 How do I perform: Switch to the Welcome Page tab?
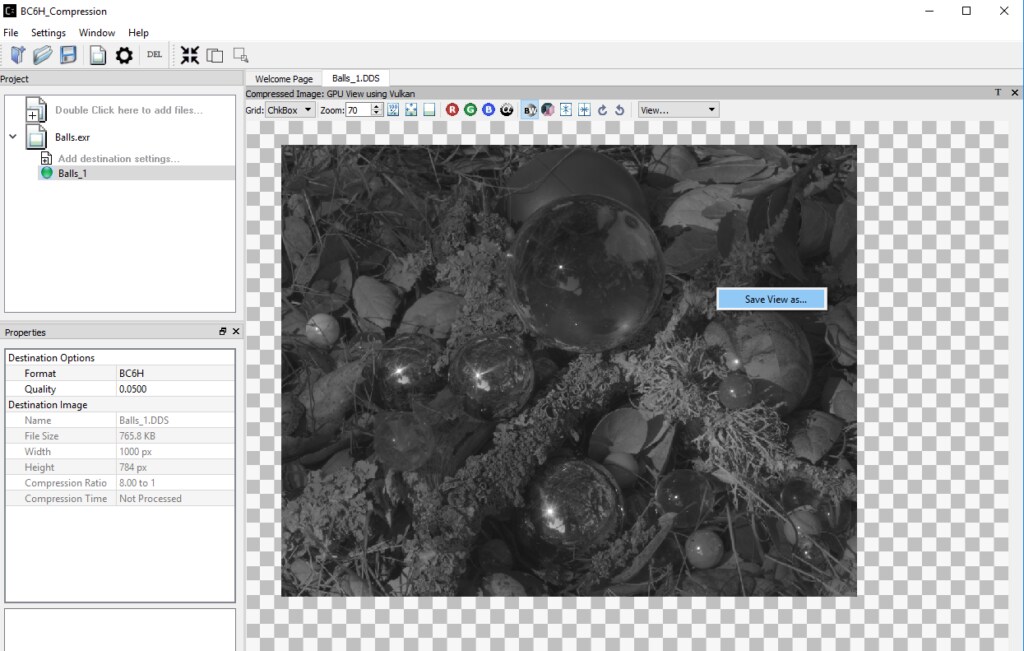pos(283,78)
